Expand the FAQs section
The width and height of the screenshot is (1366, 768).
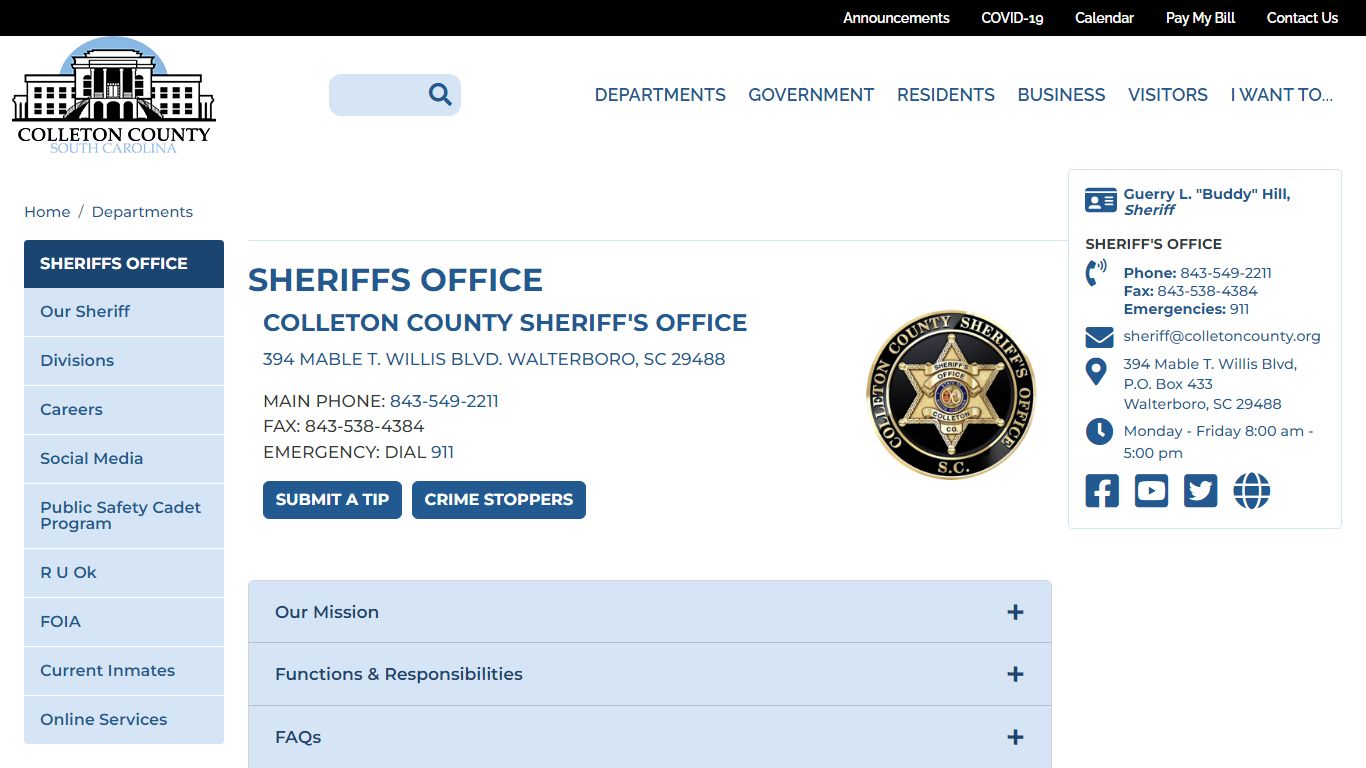(x=650, y=737)
